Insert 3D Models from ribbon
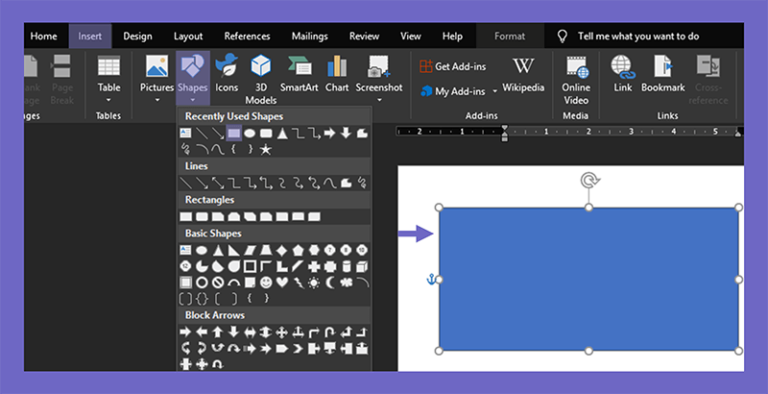Screen dimensions: 768x394 pyautogui.click(x=261, y=79)
